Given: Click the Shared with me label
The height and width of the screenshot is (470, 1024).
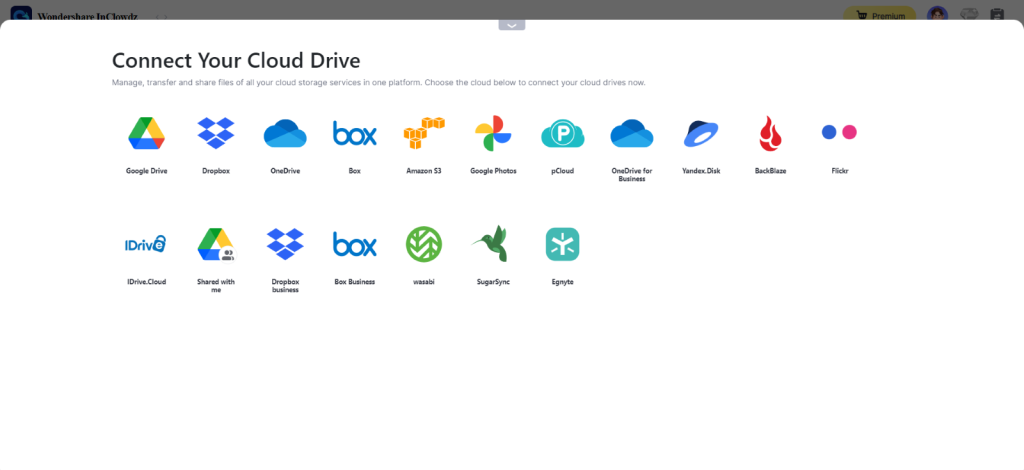Looking at the screenshot, I should [216, 285].
